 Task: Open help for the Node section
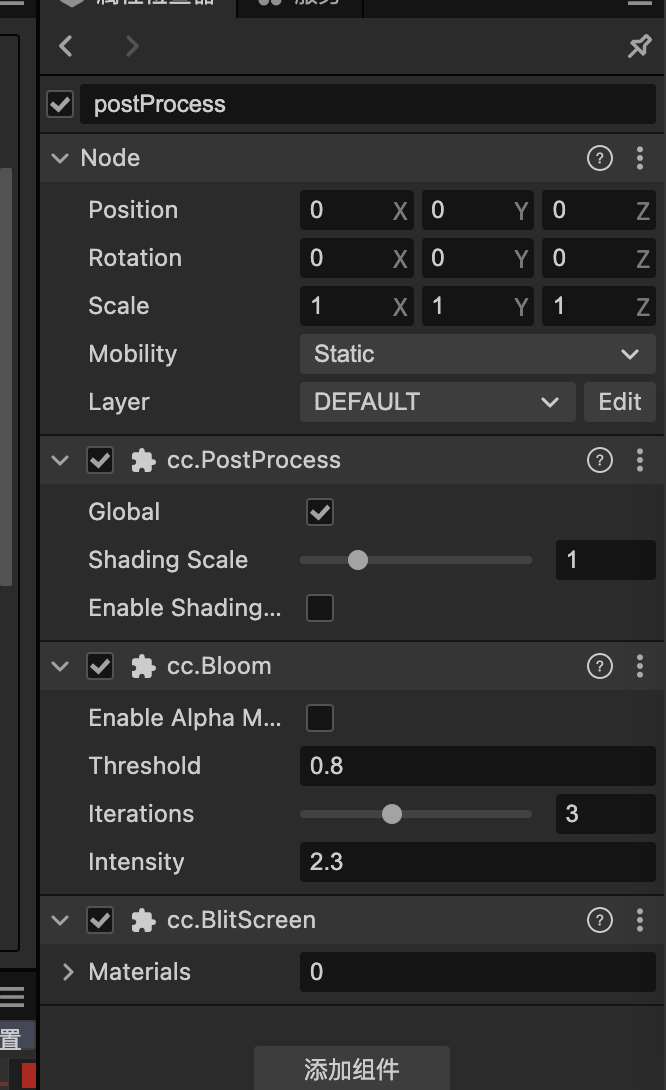tap(599, 158)
